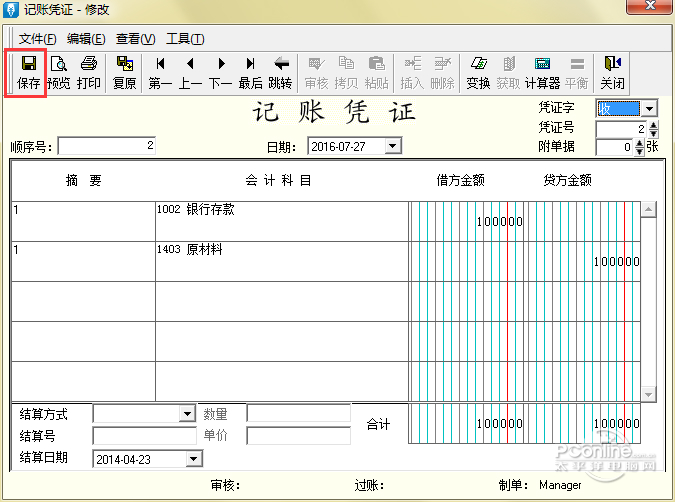This screenshot has width=675, height=502.
Task: Open the 编辑(E) menu
Action: tap(86, 39)
